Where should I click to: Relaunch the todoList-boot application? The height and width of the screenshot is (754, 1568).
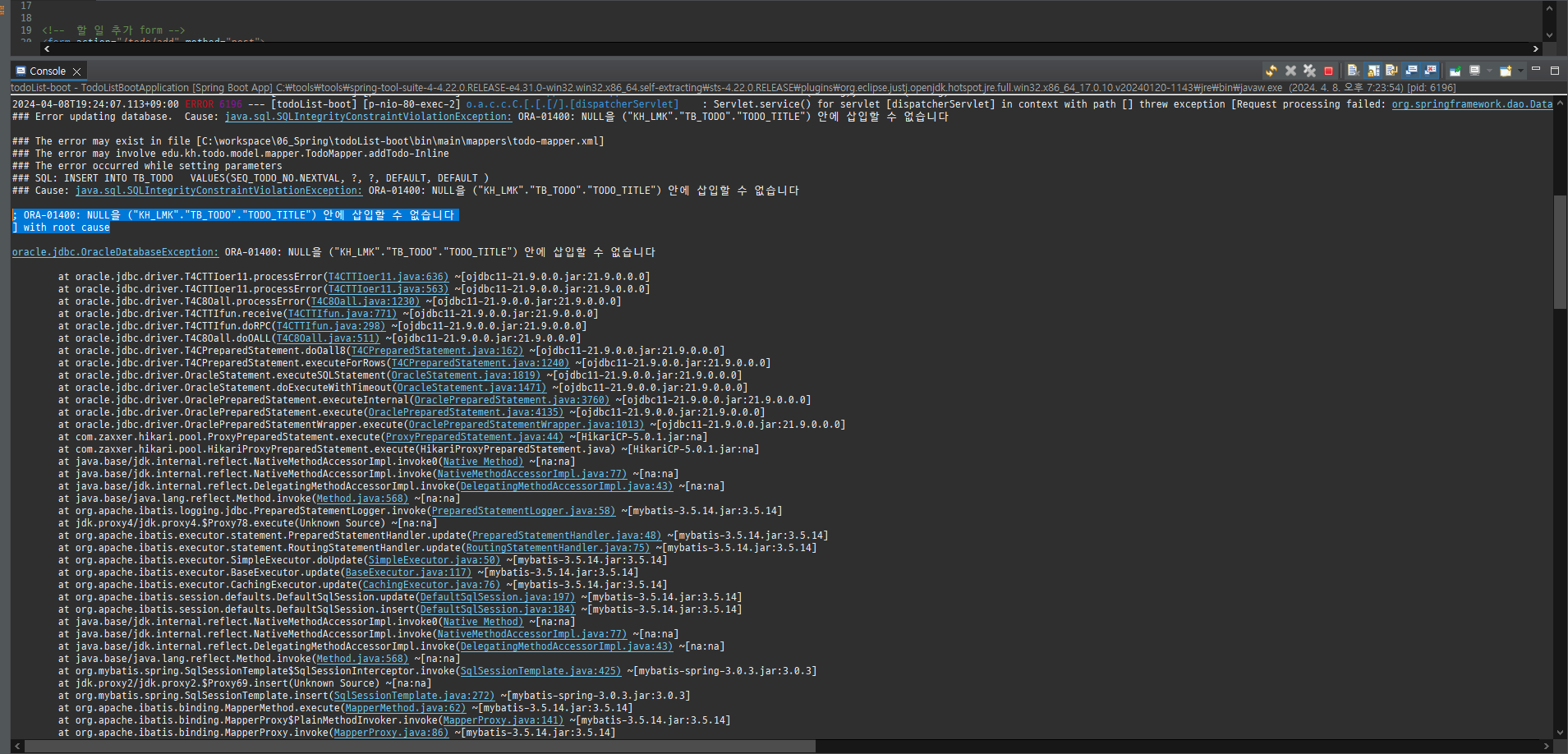tap(1271, 71)
